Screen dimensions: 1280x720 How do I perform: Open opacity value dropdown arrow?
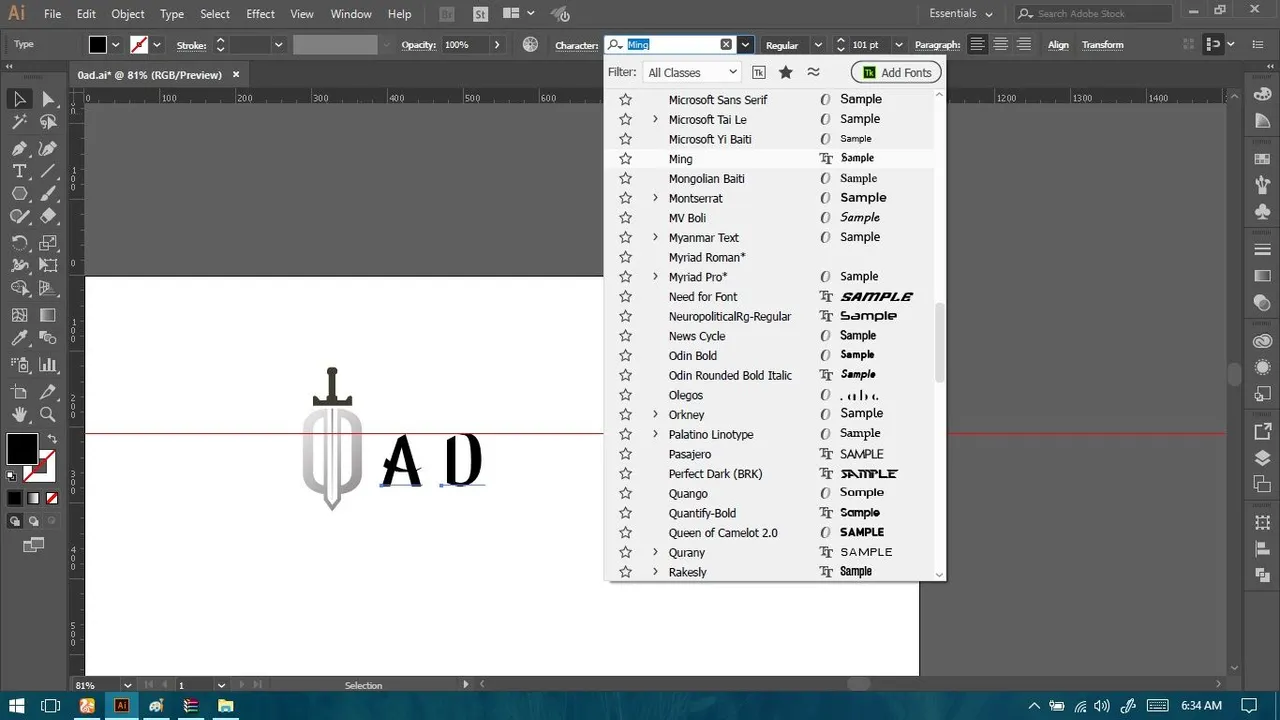tap(497, 45)
